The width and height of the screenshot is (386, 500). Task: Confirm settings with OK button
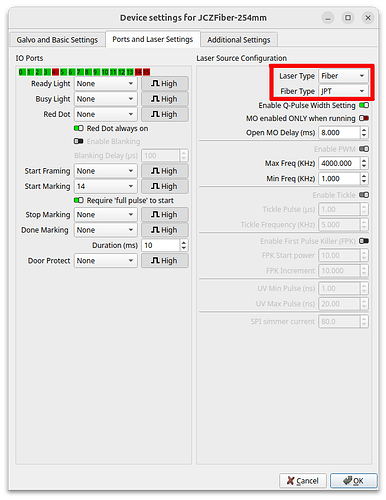click(354, 481)
